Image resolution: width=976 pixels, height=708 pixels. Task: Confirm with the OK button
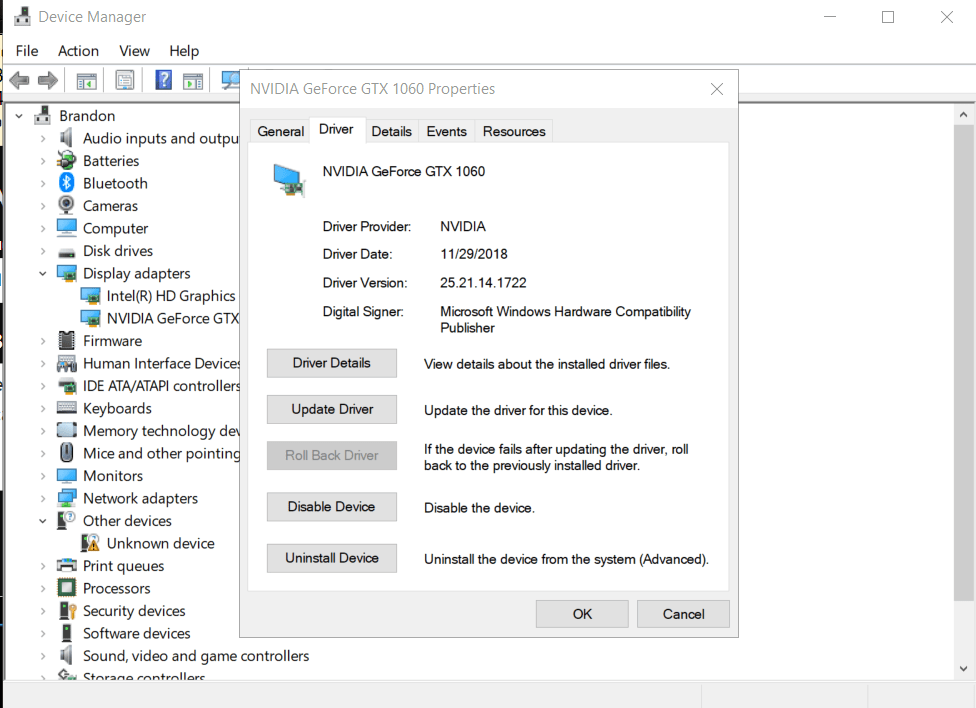(582, 614)
